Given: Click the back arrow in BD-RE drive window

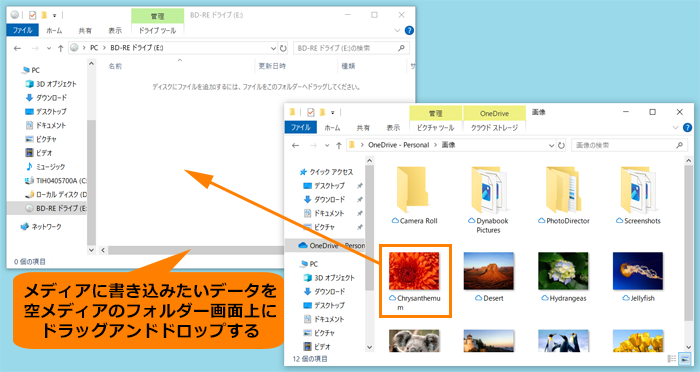Looking at the screenshot, I should 17,48.
